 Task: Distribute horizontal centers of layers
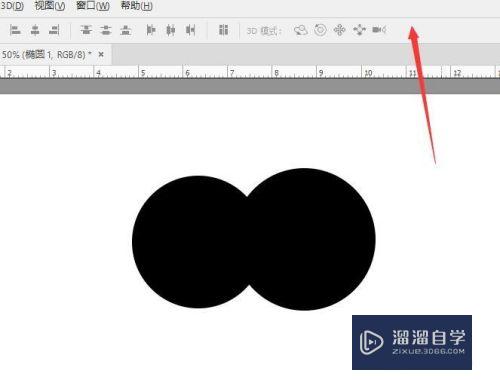pos(171,30)
